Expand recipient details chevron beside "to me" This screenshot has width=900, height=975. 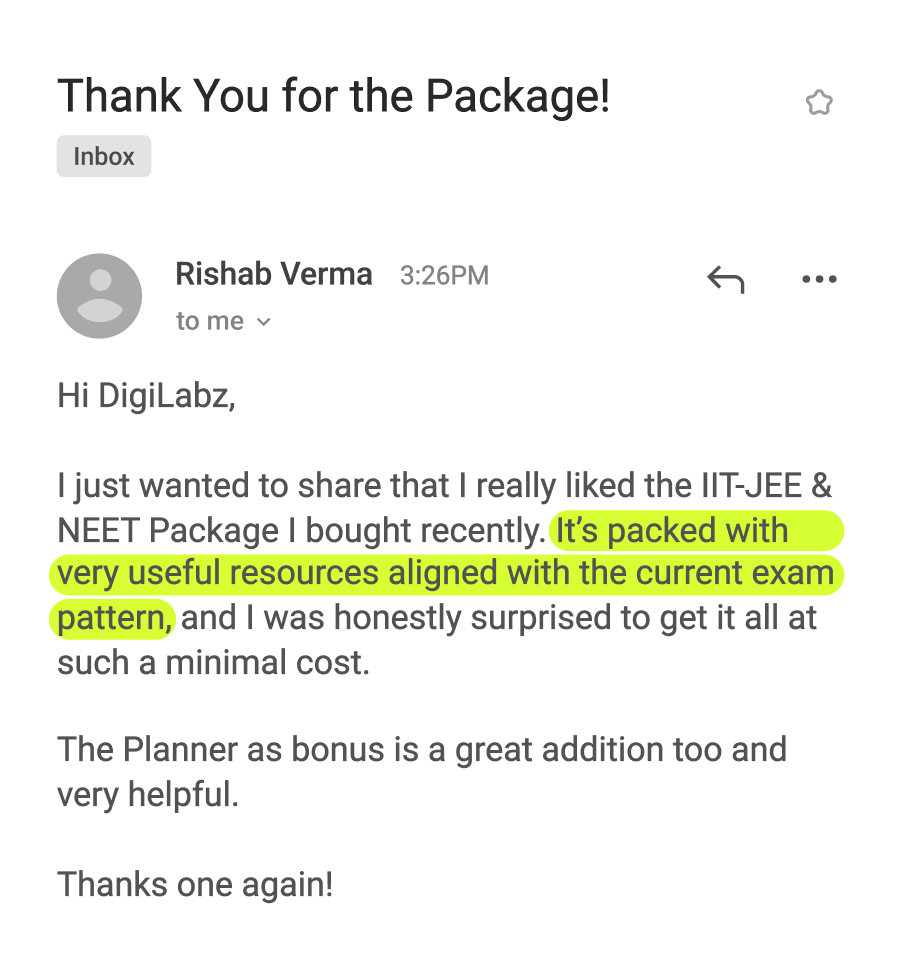(264, 322)
